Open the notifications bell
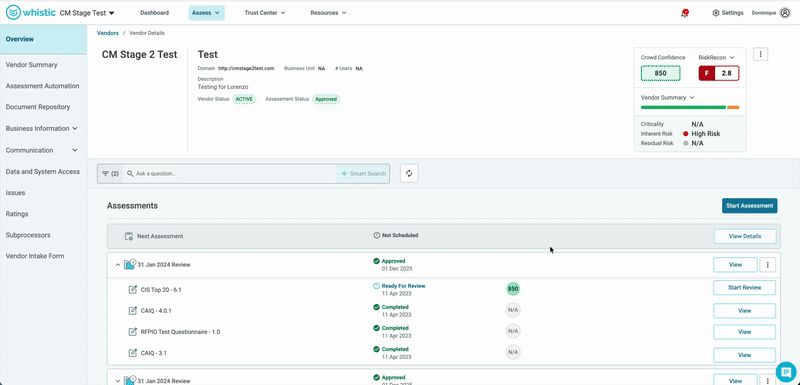Screen dimensions: 800x385 point(684,13)
